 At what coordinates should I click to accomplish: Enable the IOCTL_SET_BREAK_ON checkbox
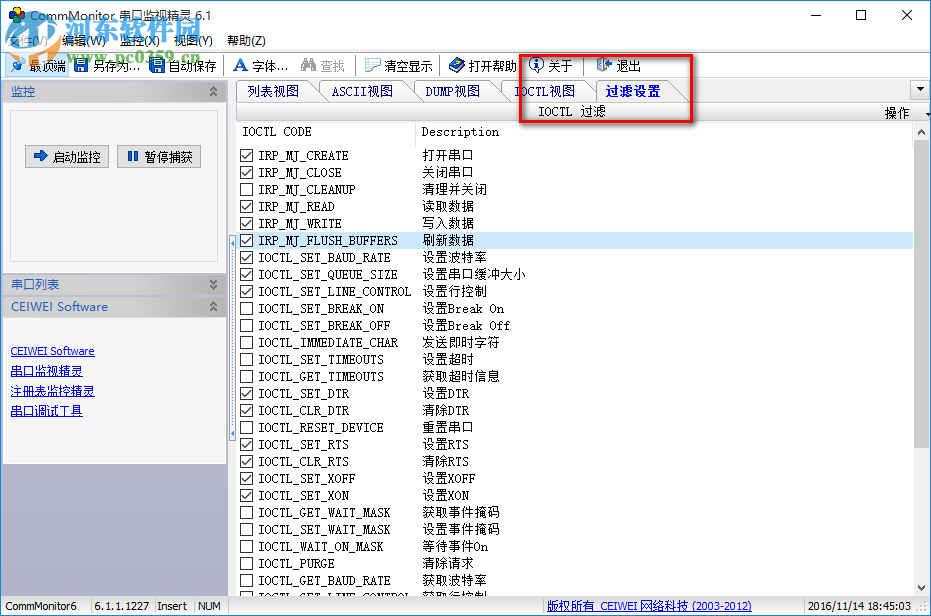245,308
